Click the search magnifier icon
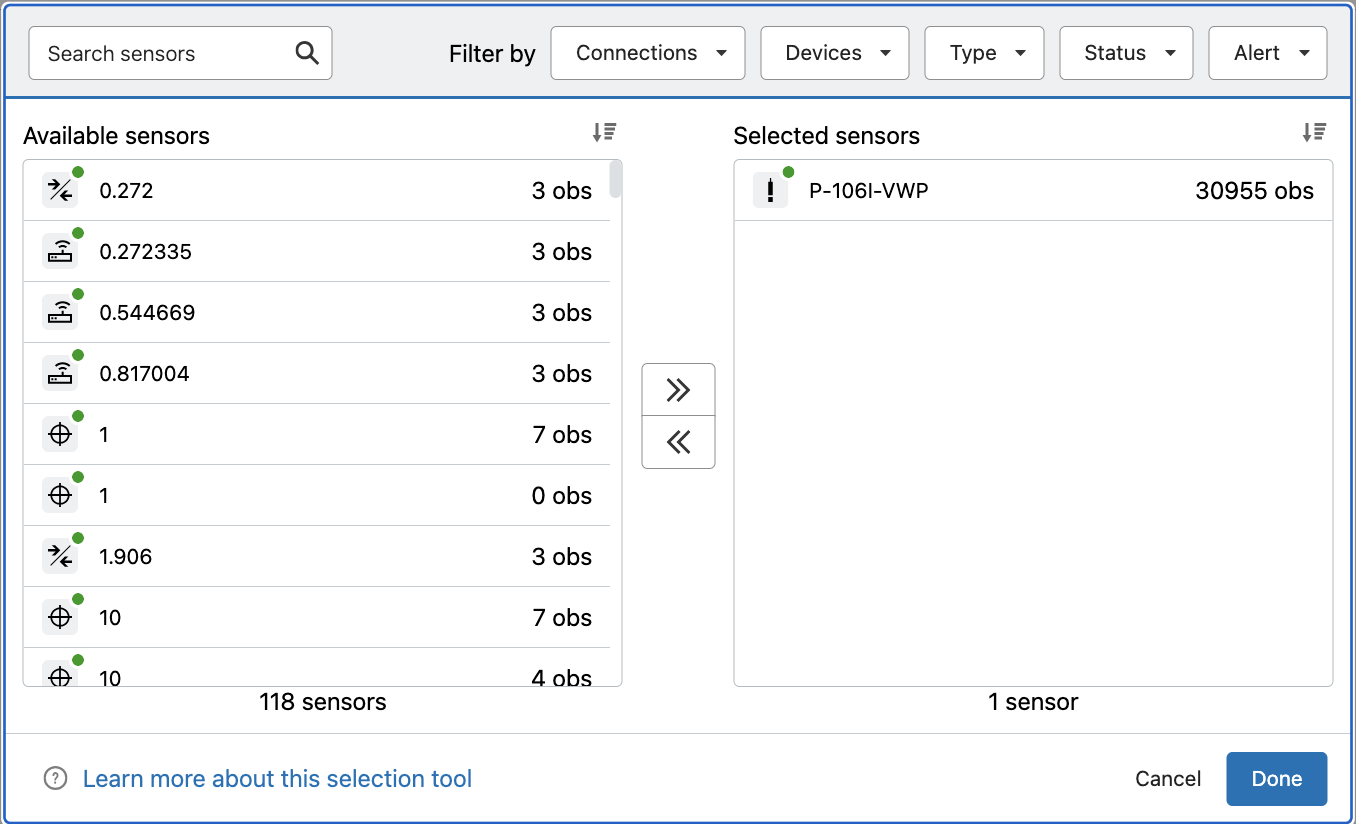 [x=307, y=53]
